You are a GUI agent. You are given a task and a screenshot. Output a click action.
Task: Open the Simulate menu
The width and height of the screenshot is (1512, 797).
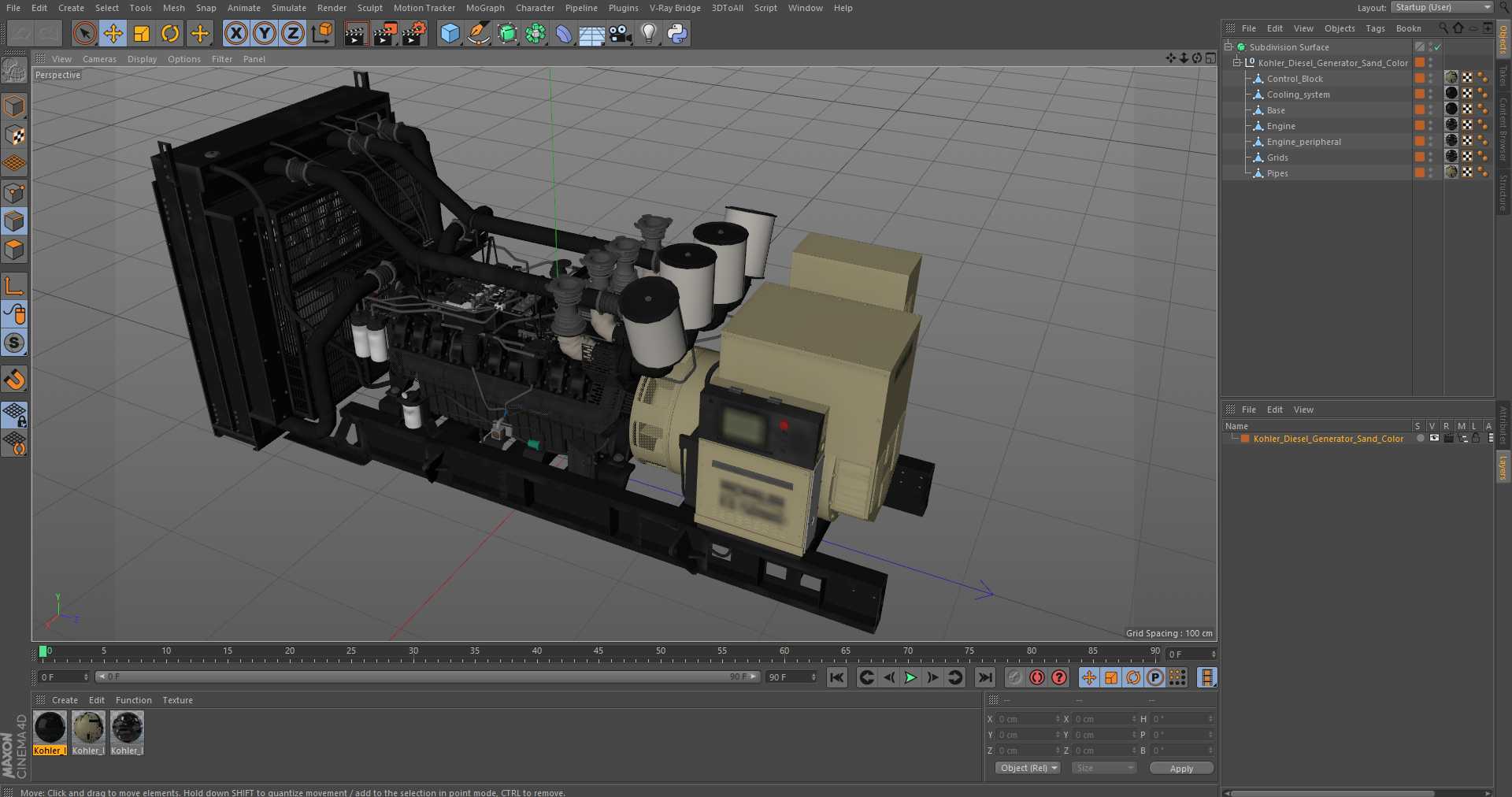click(x=289, y=8)
